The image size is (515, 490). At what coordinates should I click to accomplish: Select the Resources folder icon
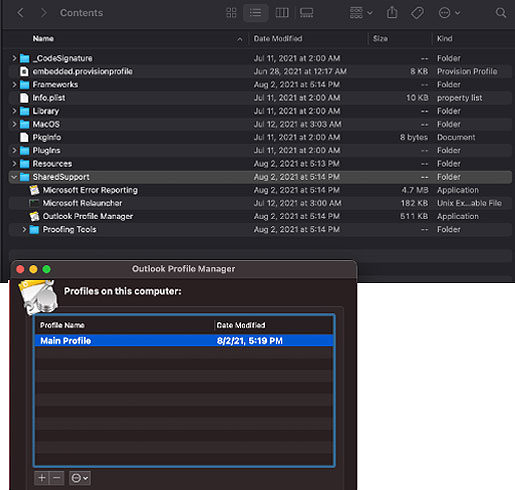tap(24, 164)
